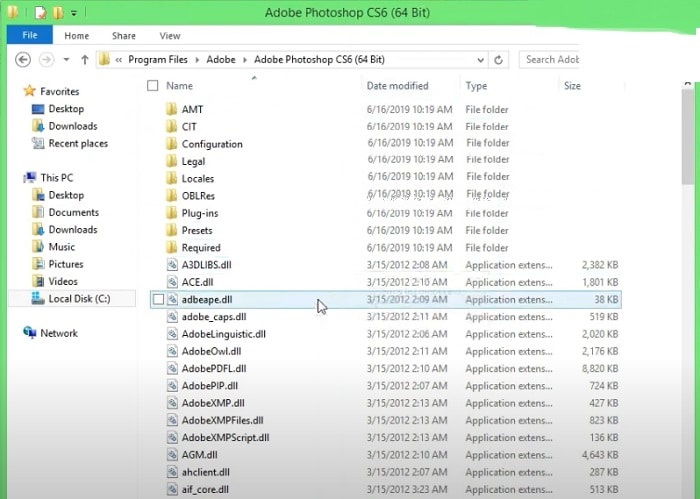Screen dimensions: 700x499
Task: Open recent locations dropdown arrow
Action: [x=66, y=59]
